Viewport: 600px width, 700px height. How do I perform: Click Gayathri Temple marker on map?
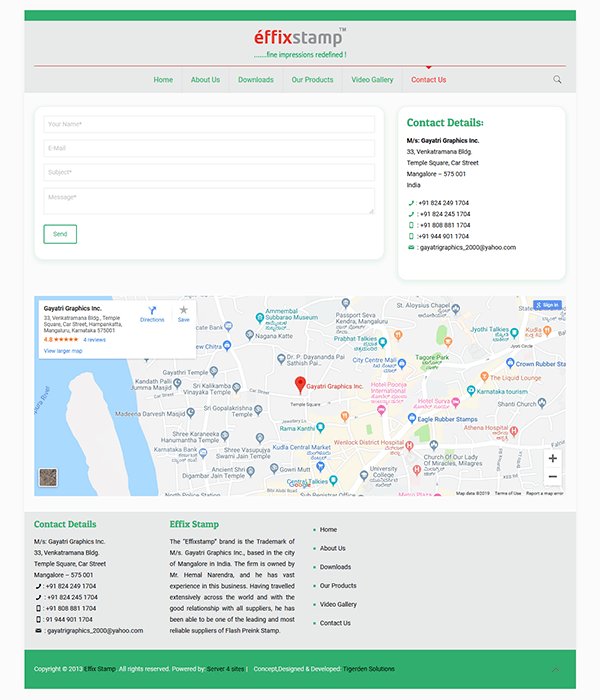(214, 371)
